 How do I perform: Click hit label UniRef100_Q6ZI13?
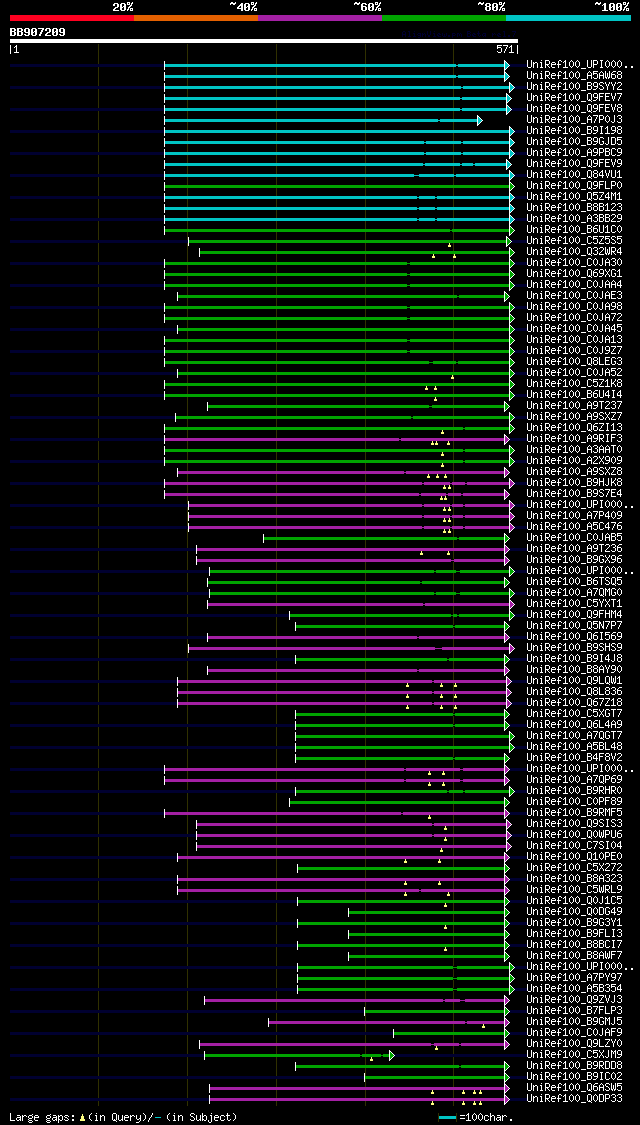coord(575,428)
